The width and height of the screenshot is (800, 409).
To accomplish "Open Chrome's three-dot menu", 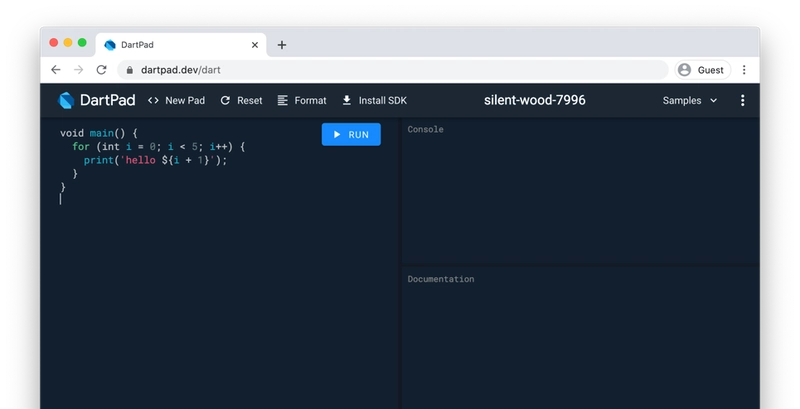I will click(744, 70).
